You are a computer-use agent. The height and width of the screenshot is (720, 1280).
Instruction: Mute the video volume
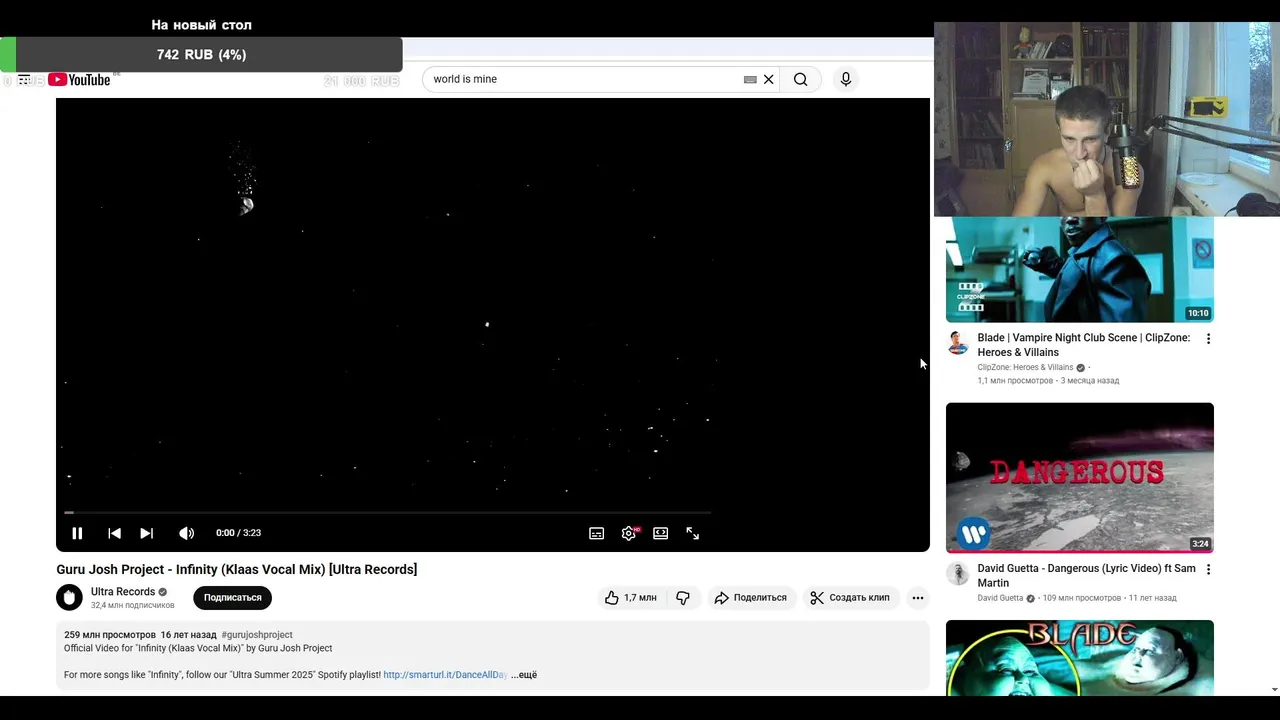186,533
